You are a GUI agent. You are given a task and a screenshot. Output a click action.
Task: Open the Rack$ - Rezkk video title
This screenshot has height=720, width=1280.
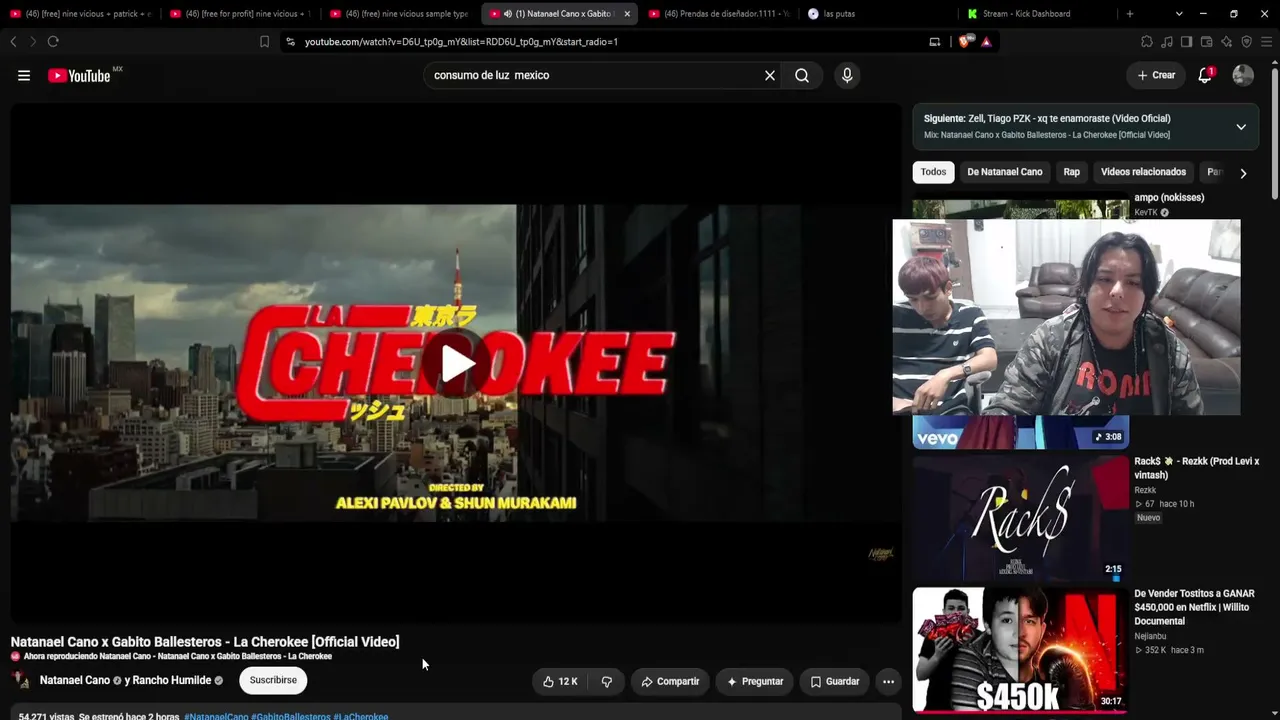pos(1196,468)
